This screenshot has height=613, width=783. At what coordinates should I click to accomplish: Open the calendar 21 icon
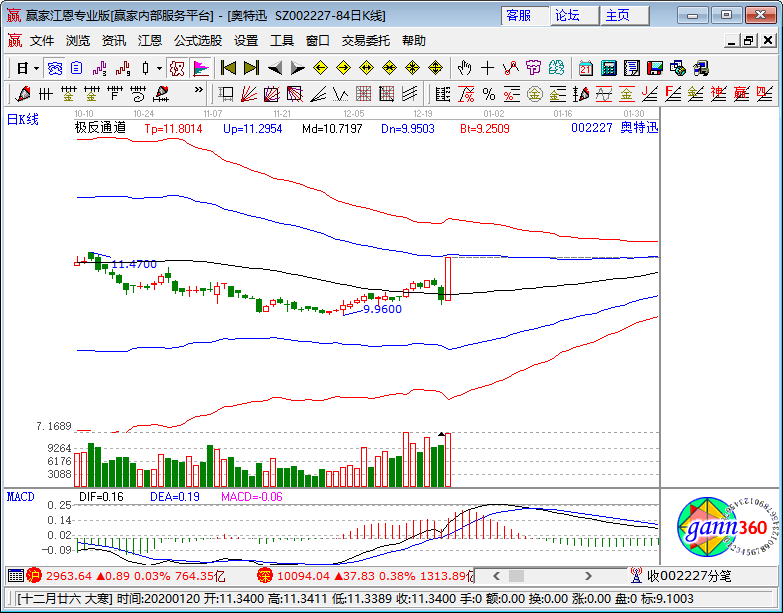586,68
